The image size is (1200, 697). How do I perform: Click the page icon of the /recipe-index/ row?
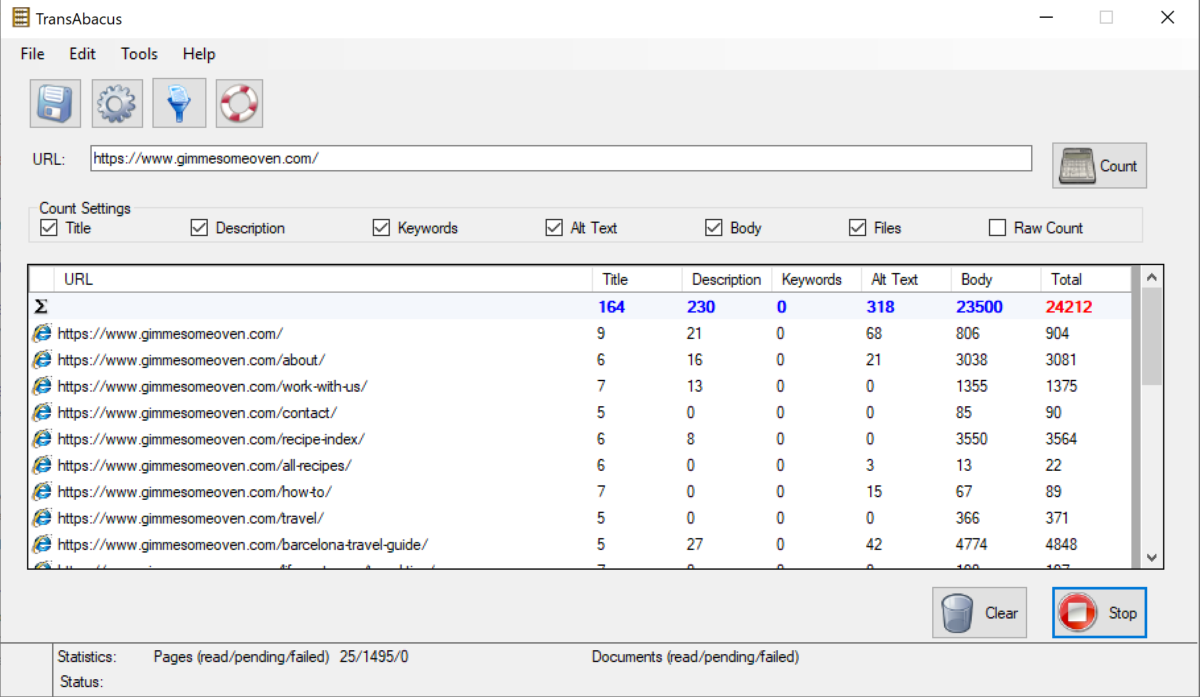point(42,439)
